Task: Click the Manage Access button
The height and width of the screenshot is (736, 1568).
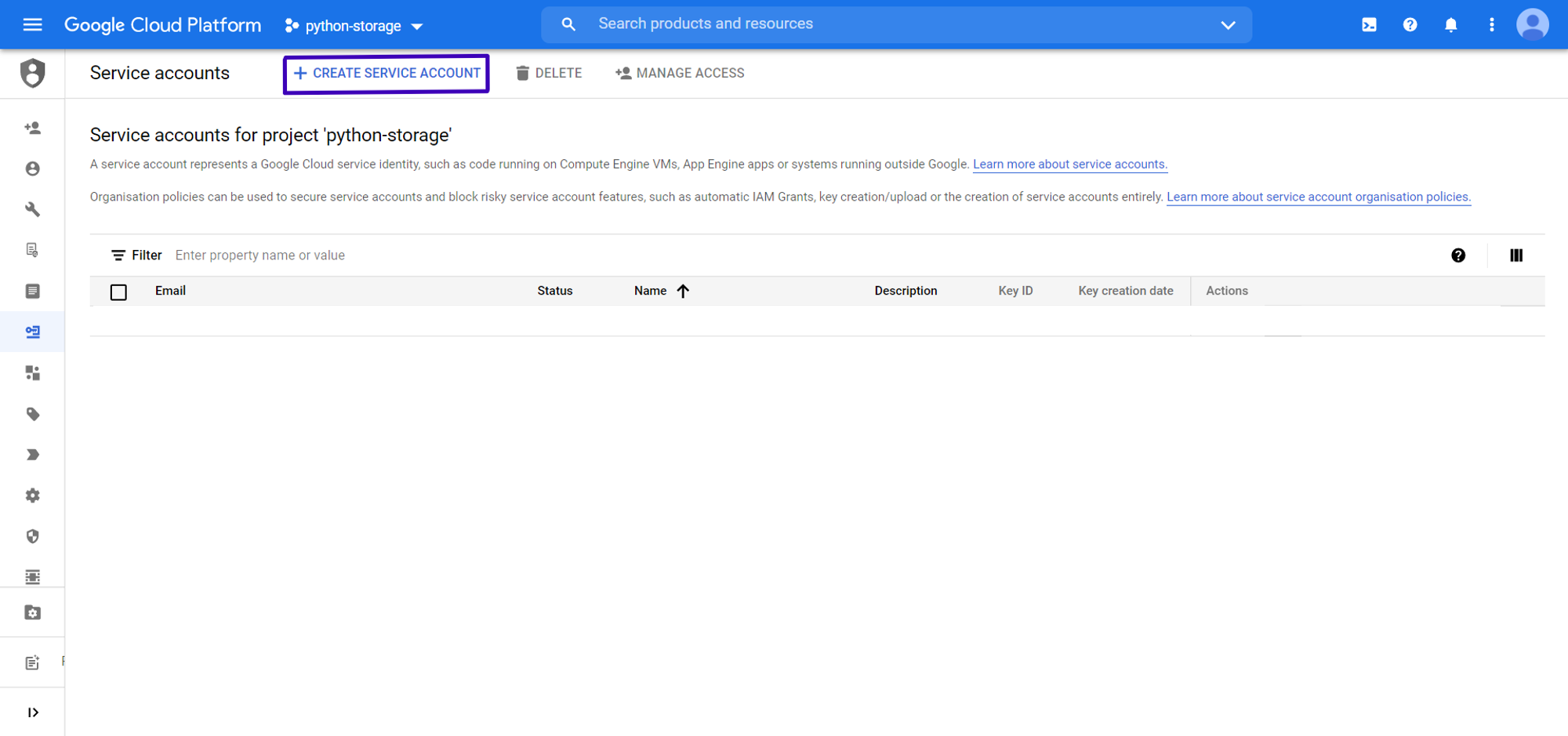Action: click(680, 73)
